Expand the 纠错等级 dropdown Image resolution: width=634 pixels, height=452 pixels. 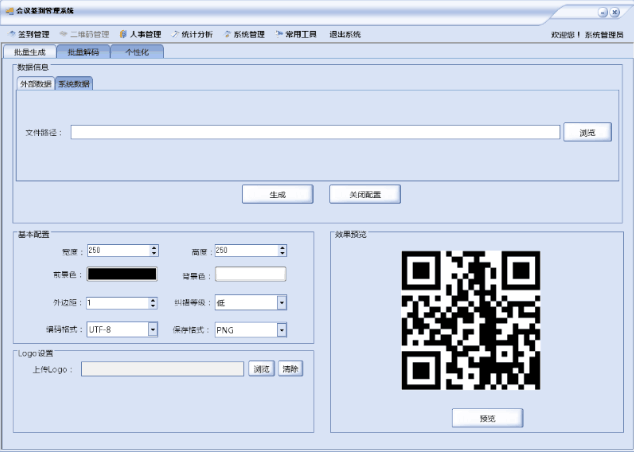coord(282,302)
